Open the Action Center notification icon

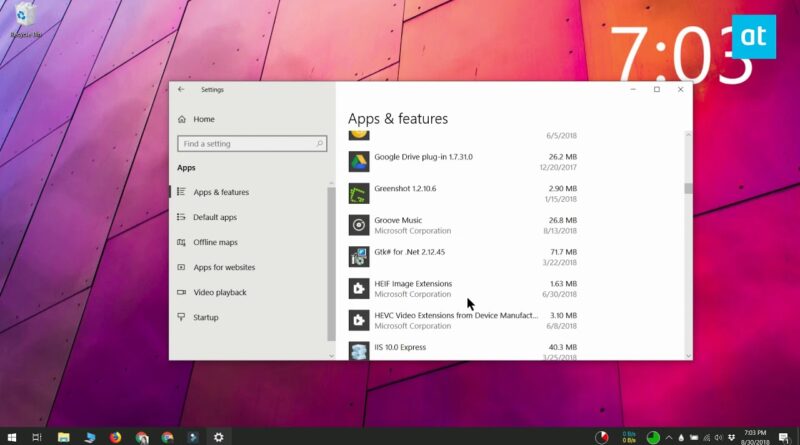coord(784,437)
